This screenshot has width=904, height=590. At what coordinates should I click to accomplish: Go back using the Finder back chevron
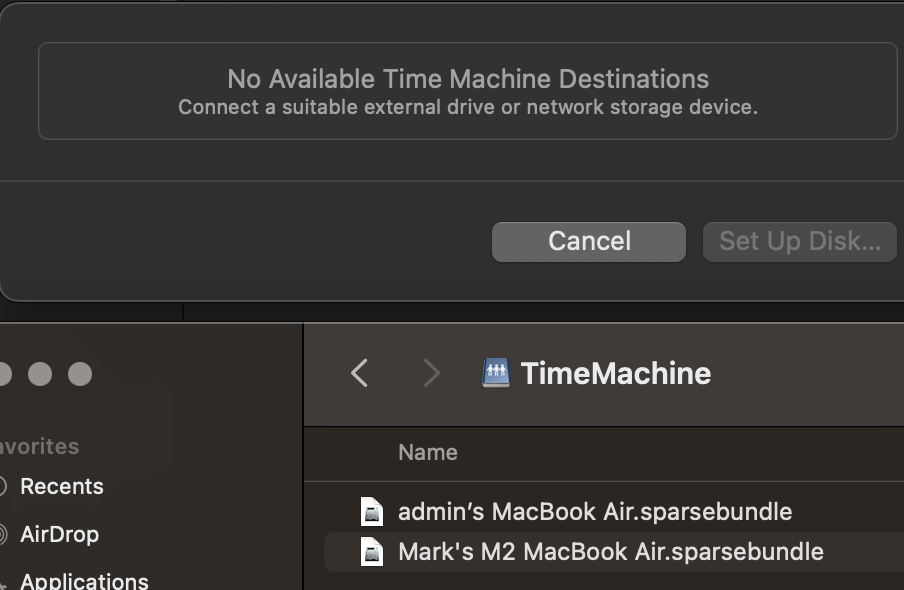pos(360,373)
